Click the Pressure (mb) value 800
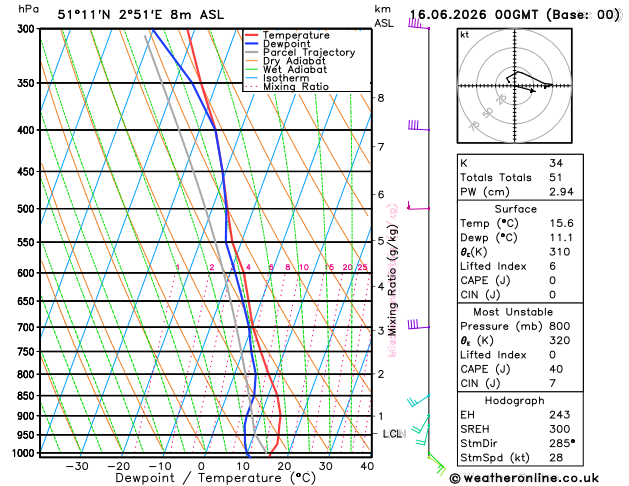This screenshot has height=486, width=629. (x=560, y=326)
